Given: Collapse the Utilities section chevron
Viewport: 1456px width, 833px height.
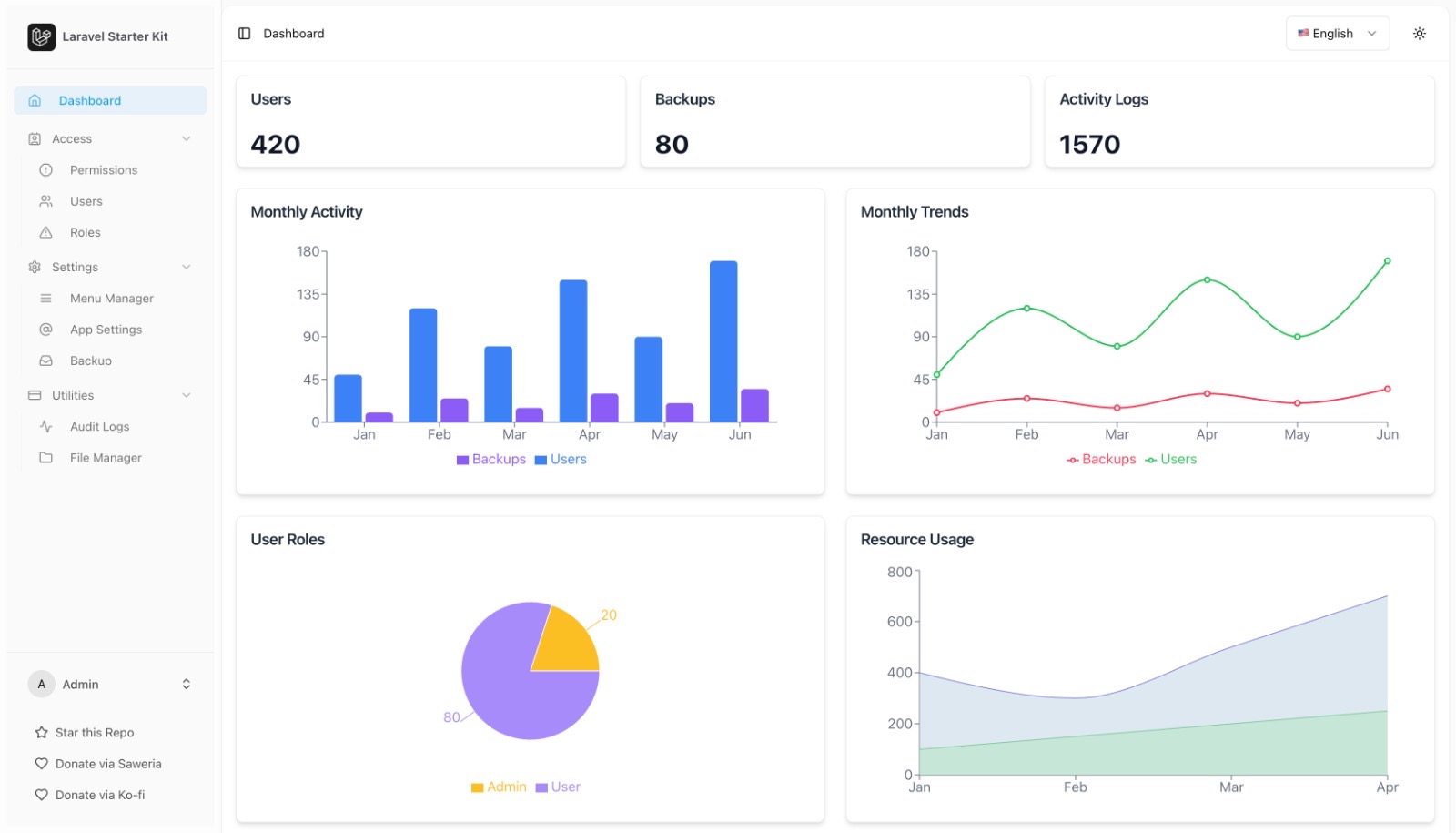Looking at the screenshot, I should click(187, 396).
